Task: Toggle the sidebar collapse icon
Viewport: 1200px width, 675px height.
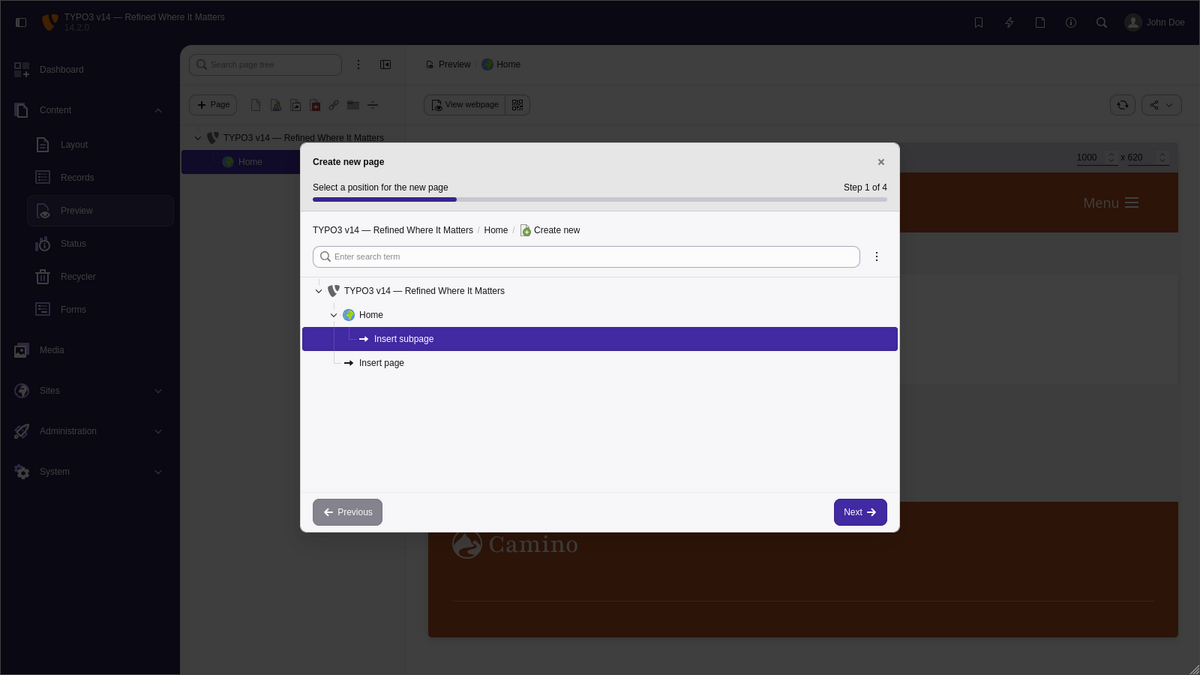Action: coord(21,22)
